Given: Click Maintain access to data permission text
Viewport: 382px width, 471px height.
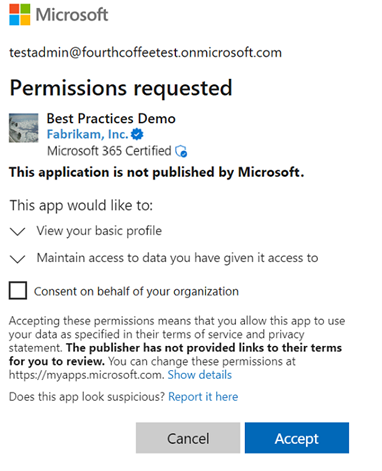Looking at the screenshot, I should (177, 258).
